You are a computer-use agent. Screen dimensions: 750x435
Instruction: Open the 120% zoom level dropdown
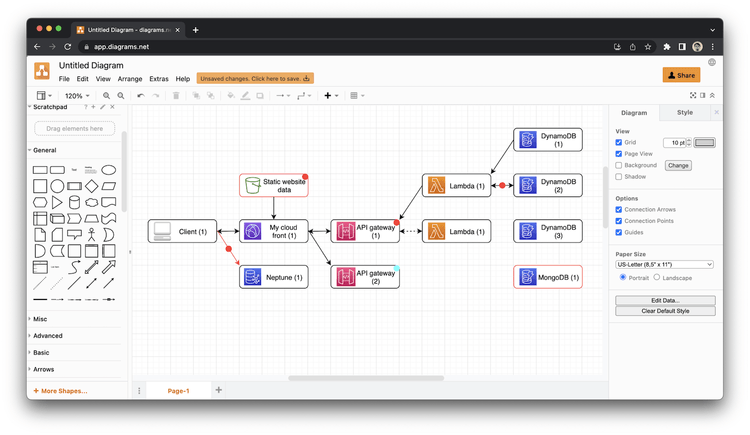[x=77, y=96]
